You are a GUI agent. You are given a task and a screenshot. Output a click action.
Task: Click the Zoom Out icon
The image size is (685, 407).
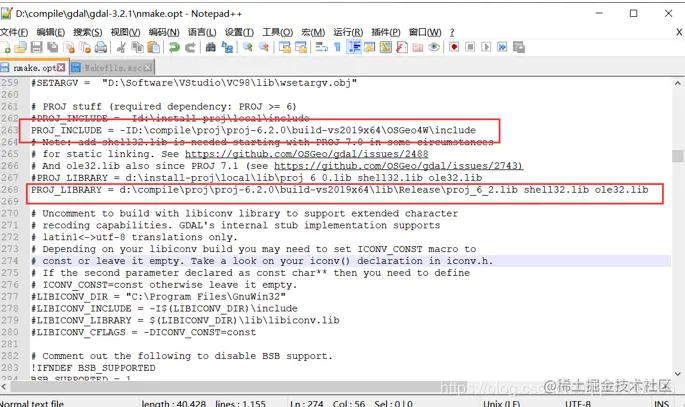[264, 47]
